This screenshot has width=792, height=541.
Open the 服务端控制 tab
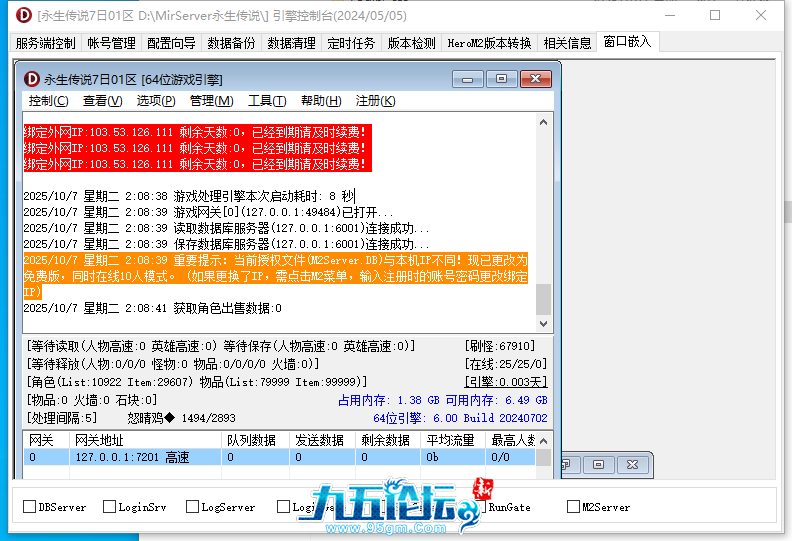[x=45, y=43]
